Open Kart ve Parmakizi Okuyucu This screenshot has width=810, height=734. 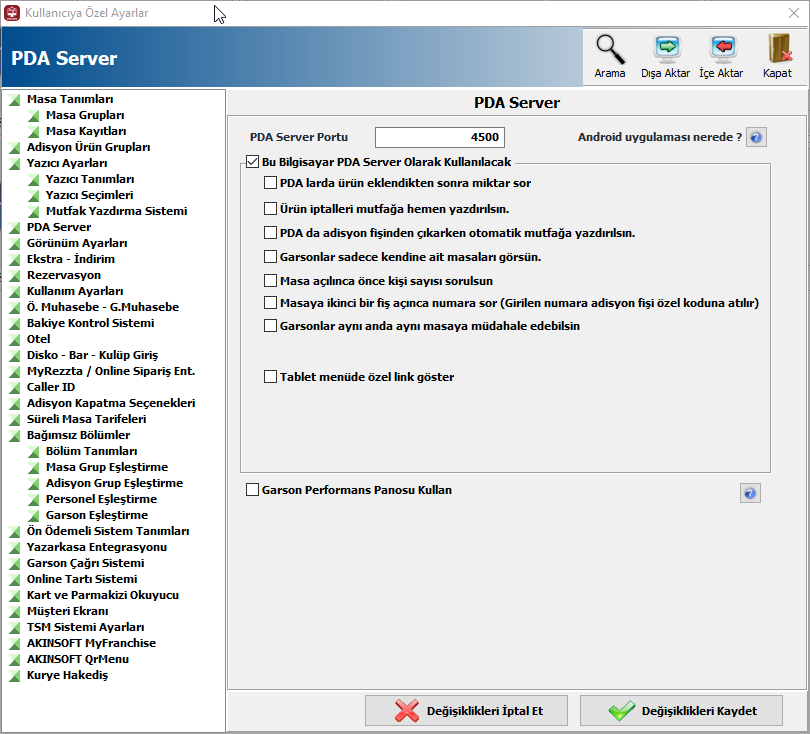[x=103, y=596]
